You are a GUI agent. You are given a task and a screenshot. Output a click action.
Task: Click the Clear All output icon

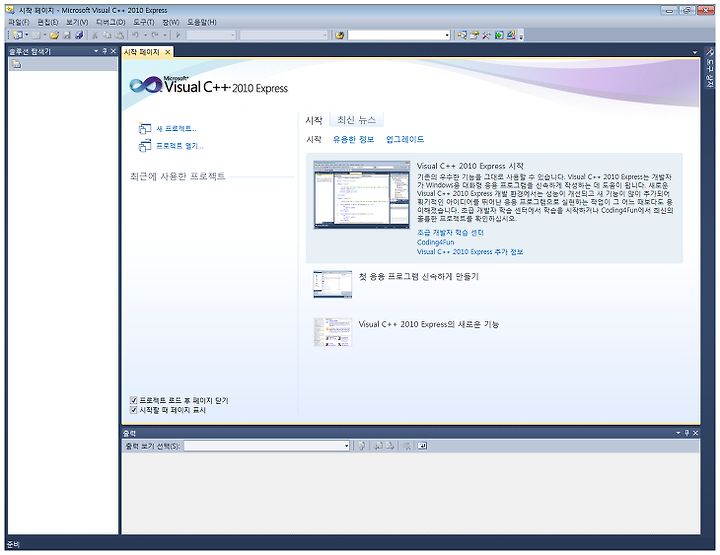tap(407, 446)
